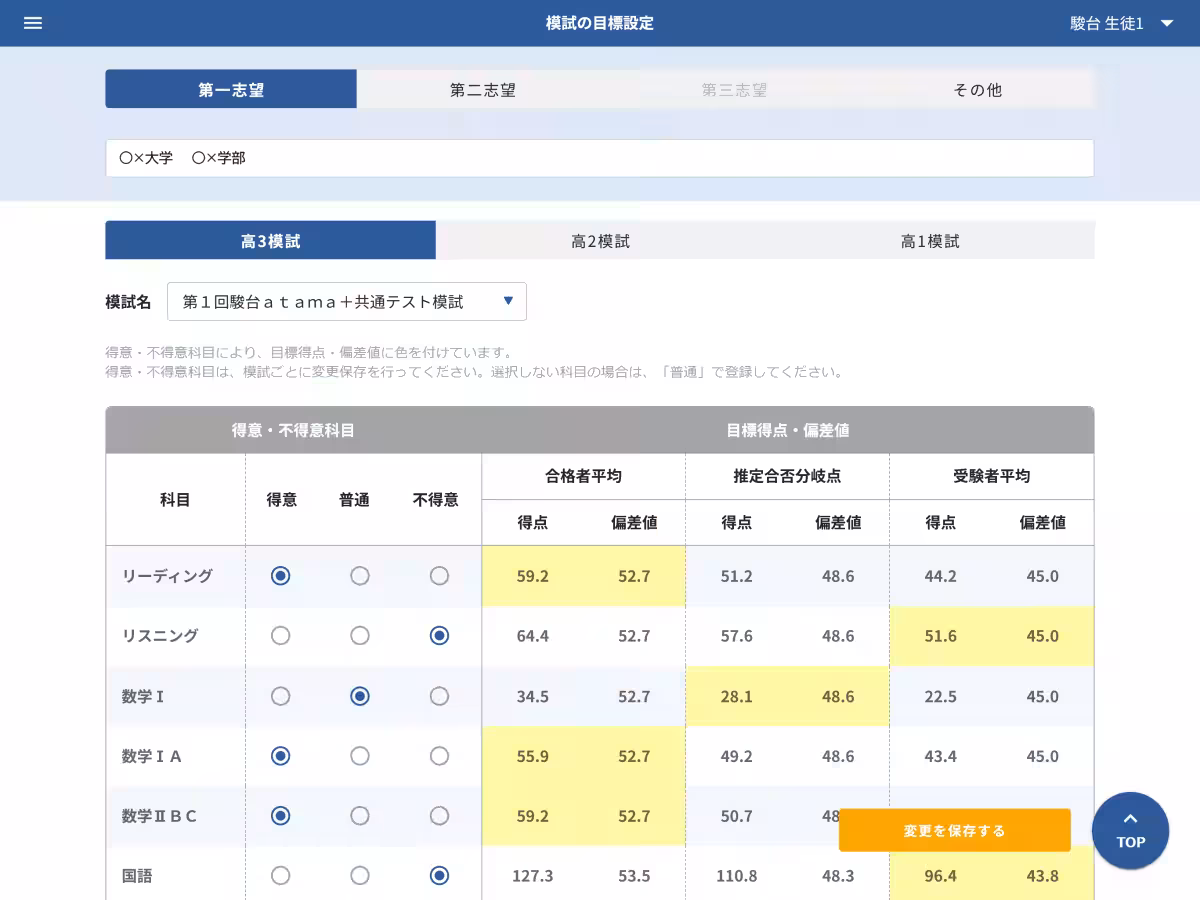This screenshot has height=900, width=1200.
Task: Mark 数学ⅡBC as 不得意
Action: (439, 816)
